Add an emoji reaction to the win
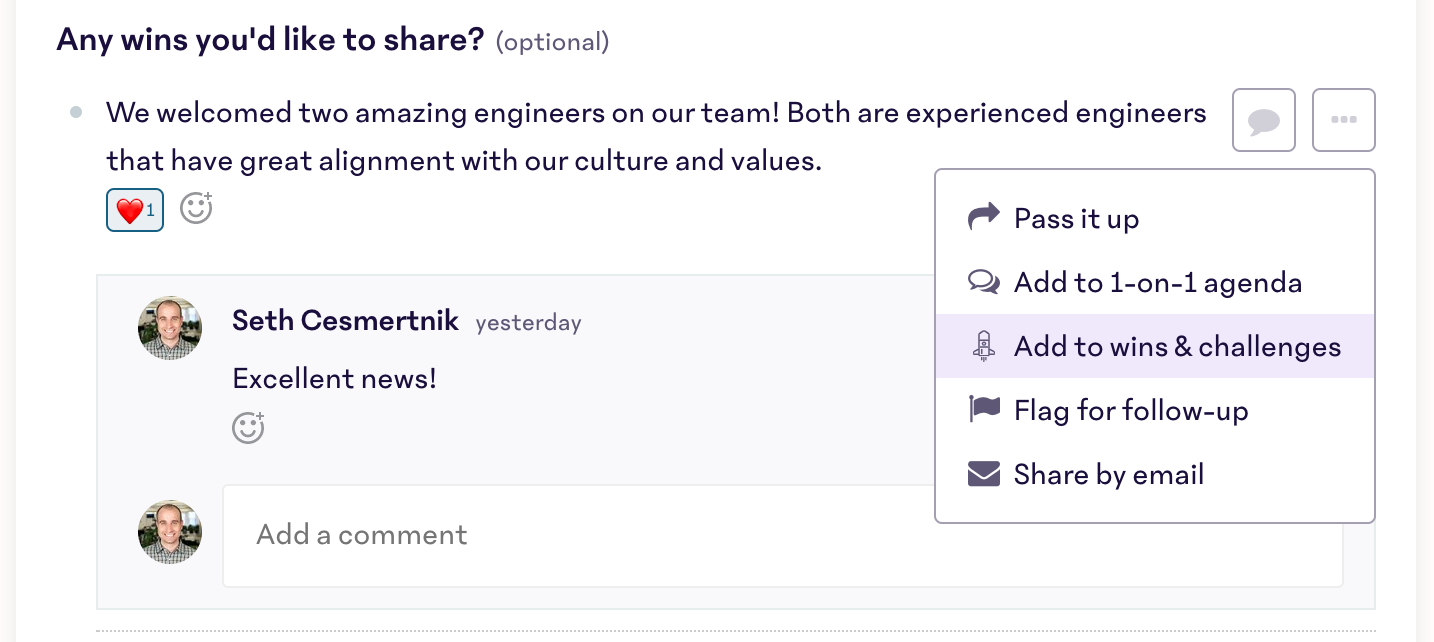 coord(196,208)
